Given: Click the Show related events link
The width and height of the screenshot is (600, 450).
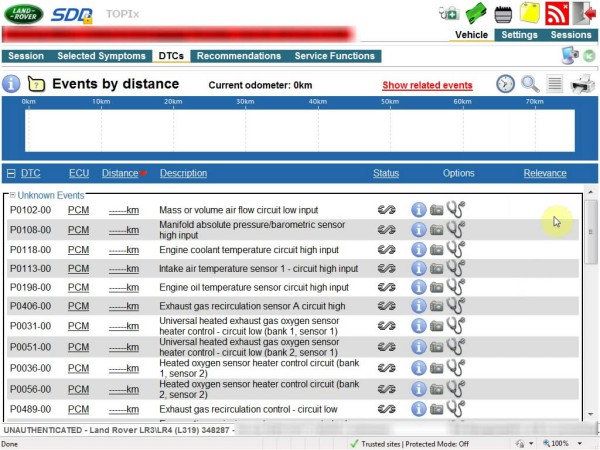Looking at the screenshot, I should click(427, 86).
